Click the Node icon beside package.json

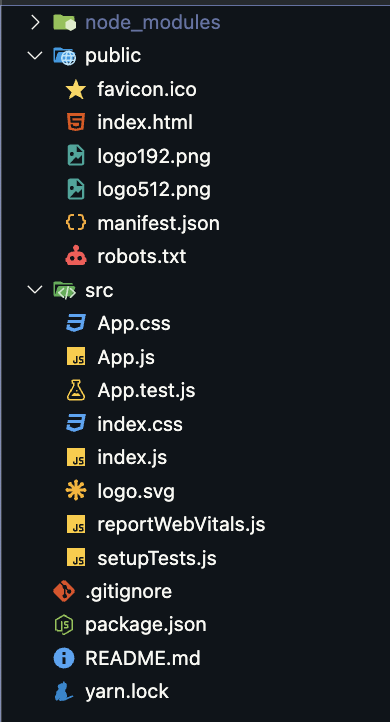[x=64, y=625]
